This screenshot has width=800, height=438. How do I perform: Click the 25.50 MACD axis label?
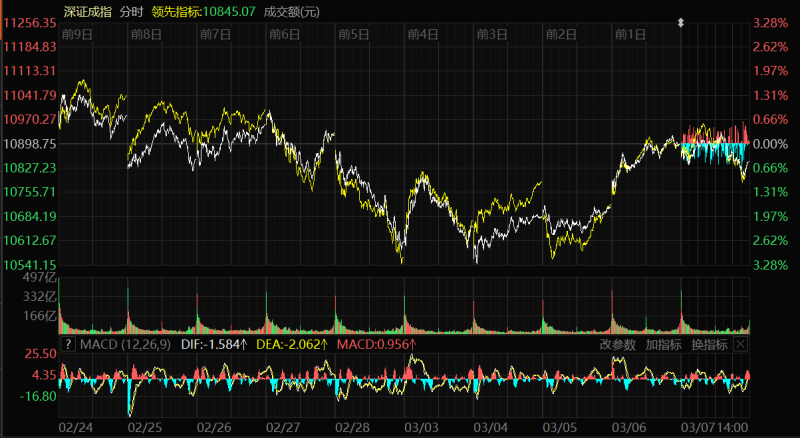pos(41,354)
